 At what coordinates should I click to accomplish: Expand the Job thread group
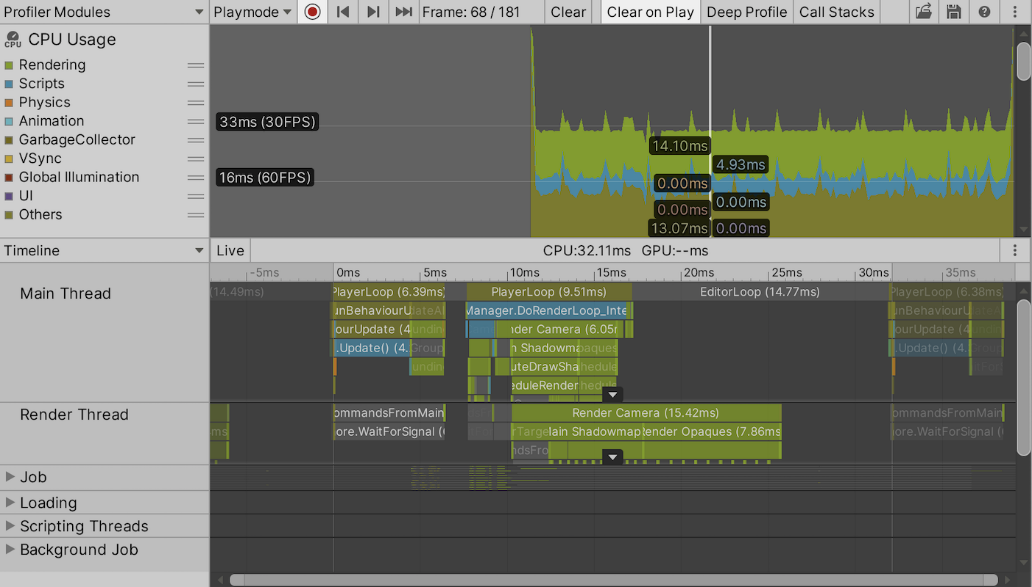(x=10, y=476)
